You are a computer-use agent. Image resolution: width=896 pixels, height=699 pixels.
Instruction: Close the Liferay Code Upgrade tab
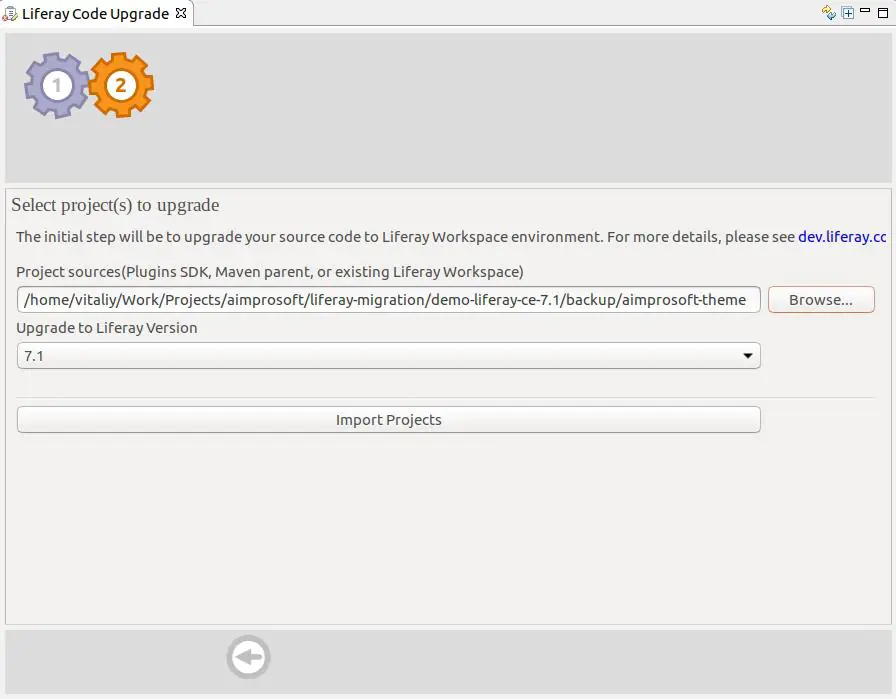(181, 13)
